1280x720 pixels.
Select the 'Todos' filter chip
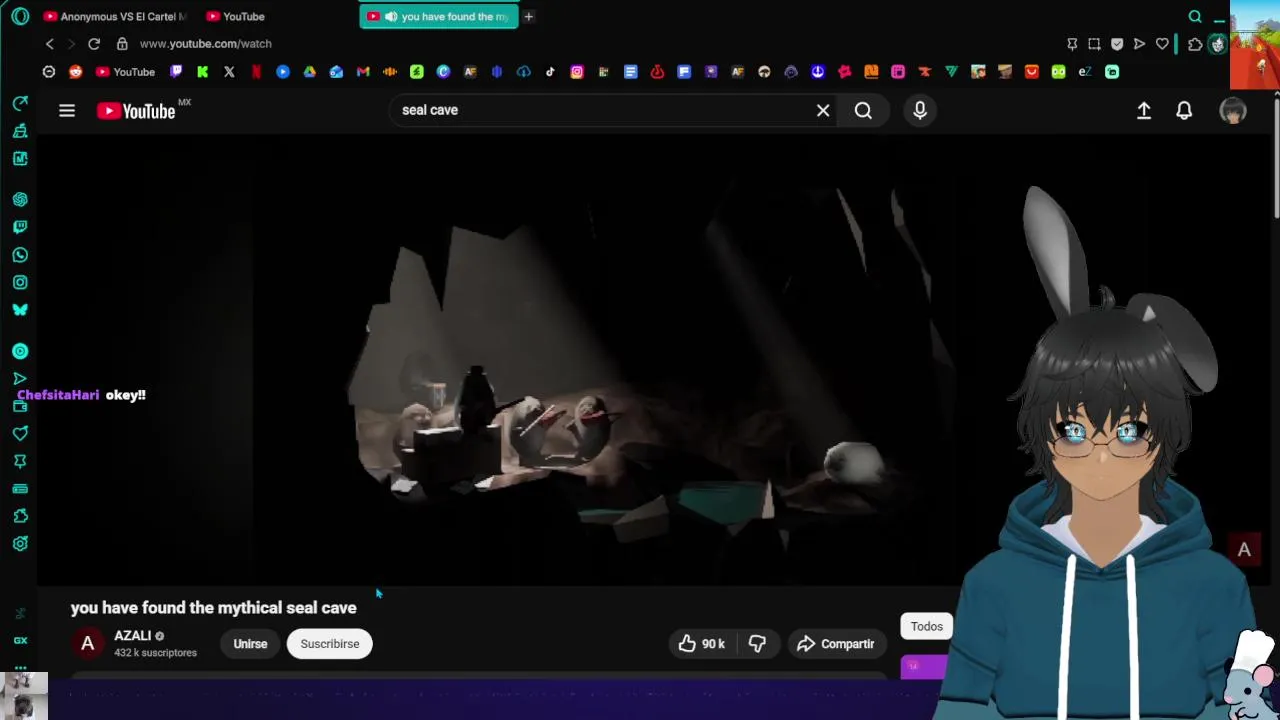[x=926, y=627]
